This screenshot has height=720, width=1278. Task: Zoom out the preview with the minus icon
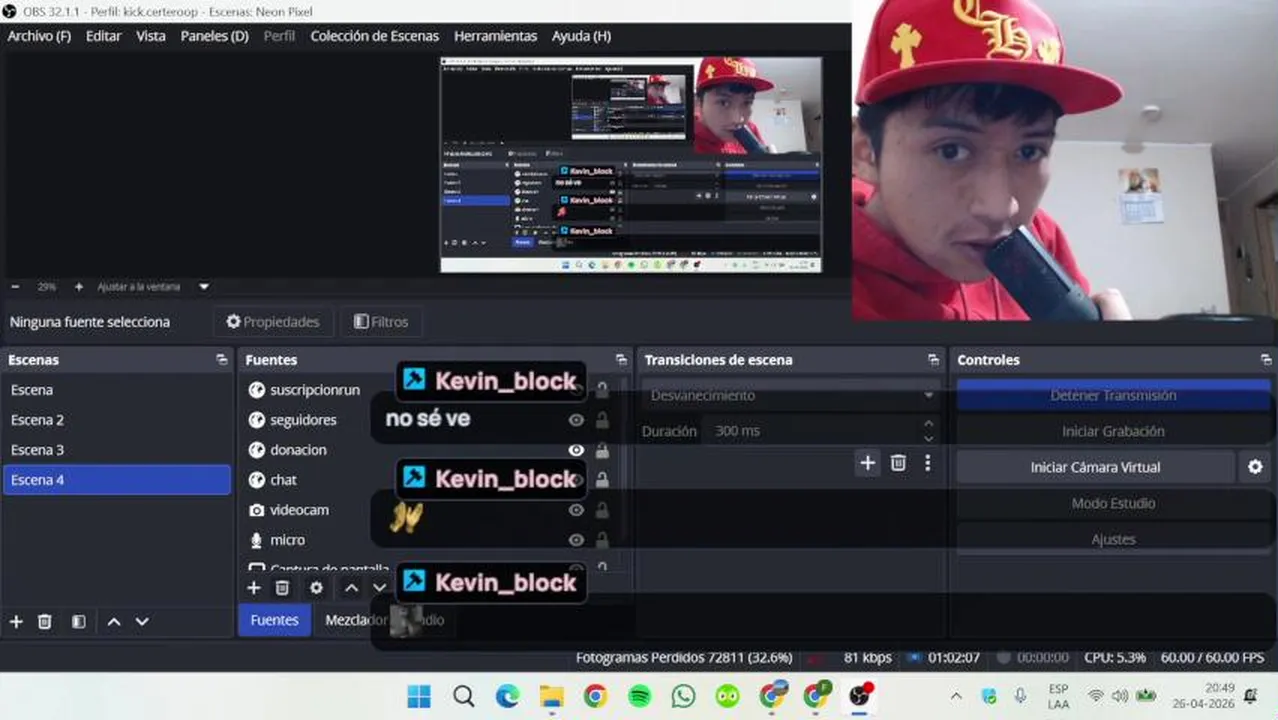click(15, 286)
